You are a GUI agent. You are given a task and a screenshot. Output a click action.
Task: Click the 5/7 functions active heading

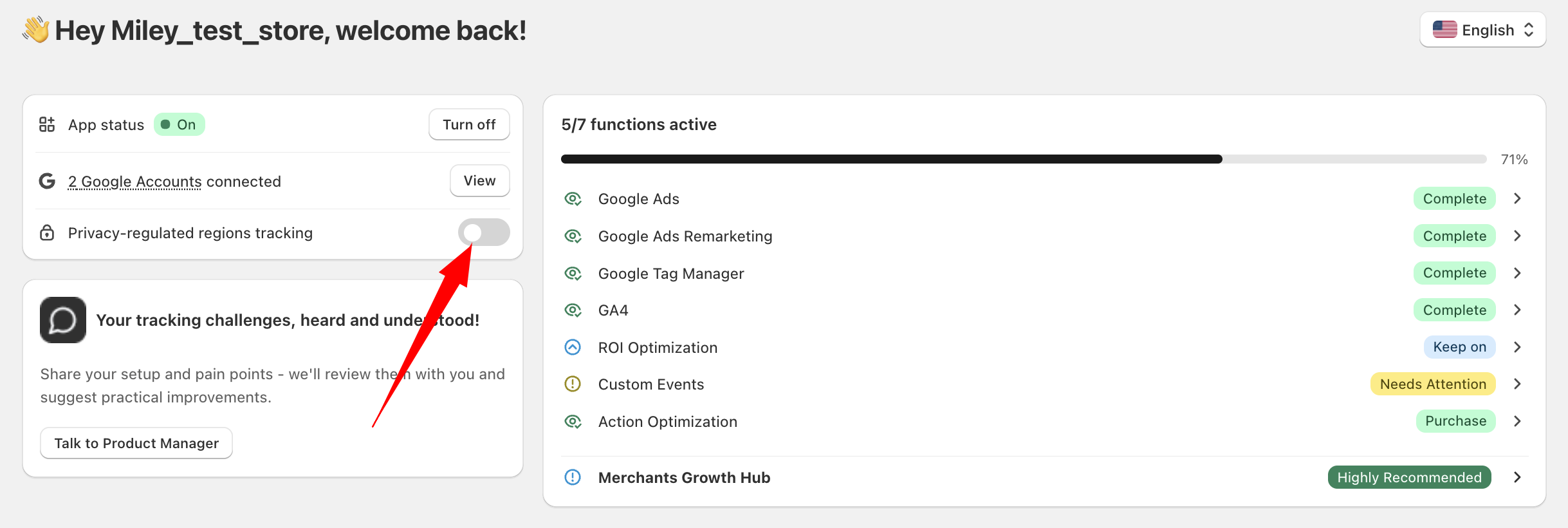(639, 124)
